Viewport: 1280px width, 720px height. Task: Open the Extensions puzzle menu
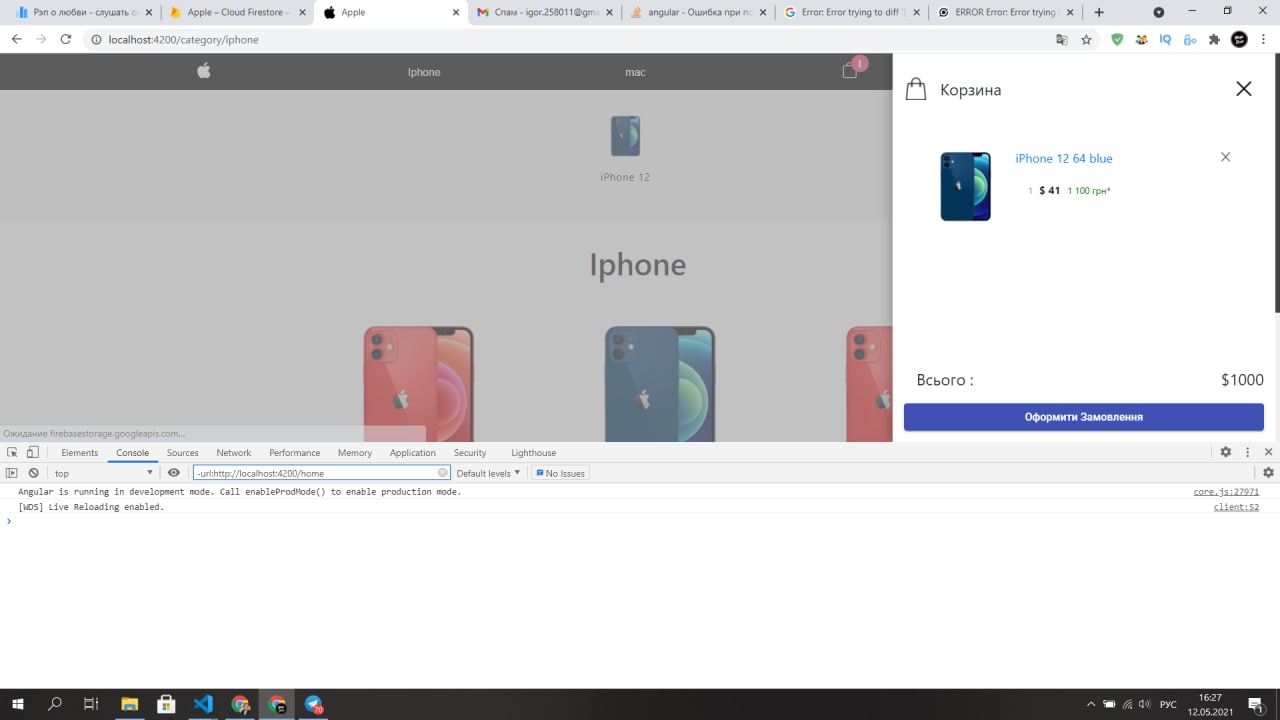(x=1214, y=40)
